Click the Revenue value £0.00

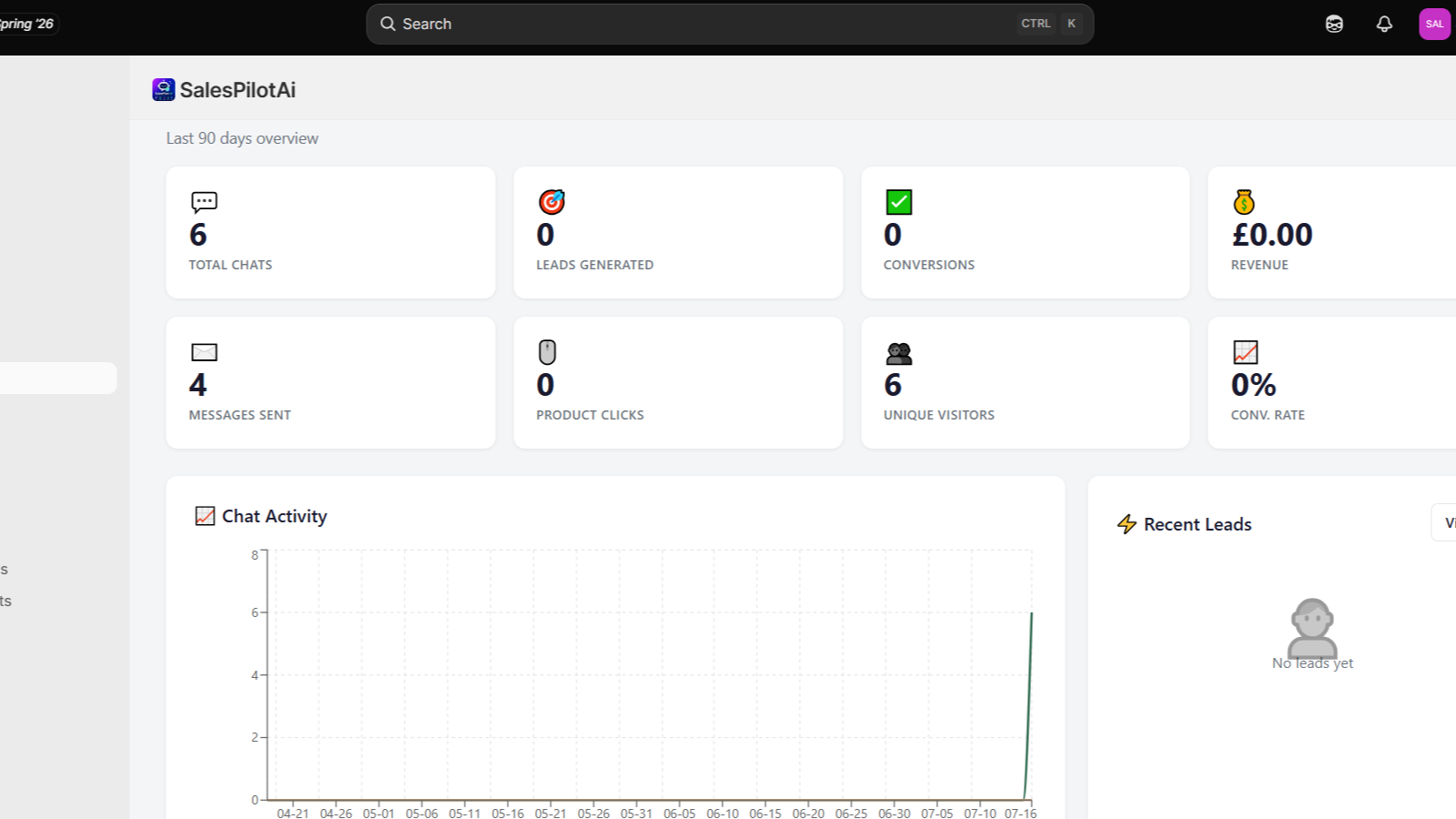click(x=1272, y=235)
